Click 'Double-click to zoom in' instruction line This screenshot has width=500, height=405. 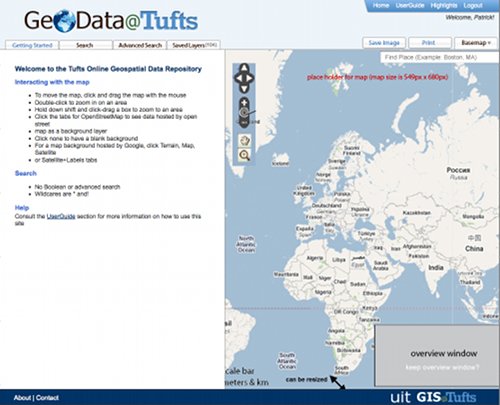(81, 102)
